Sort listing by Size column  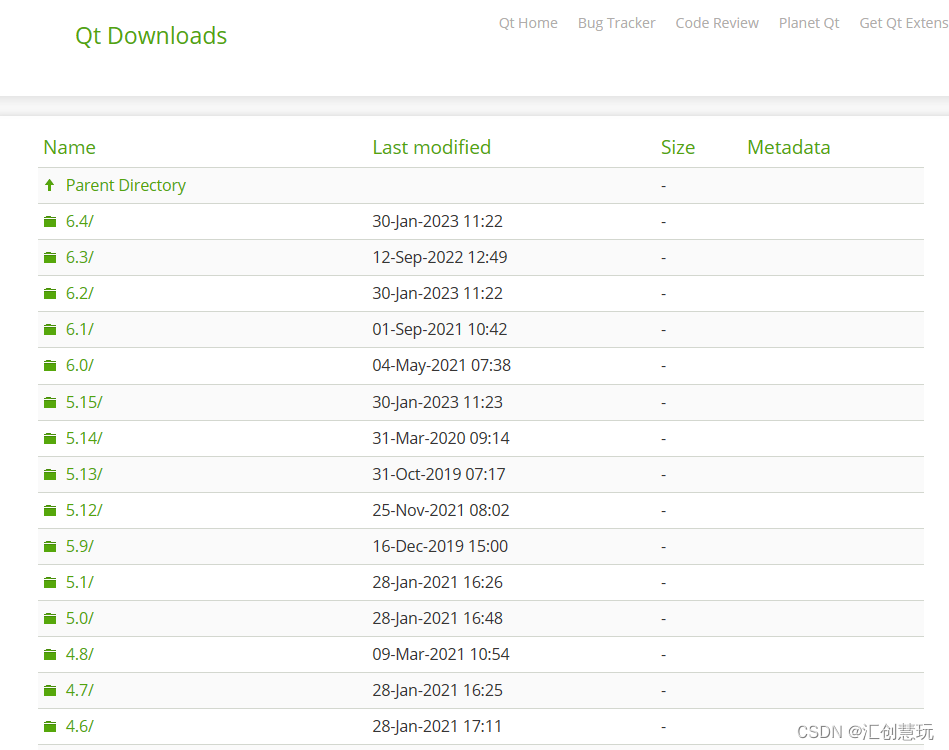coord(678,147)
